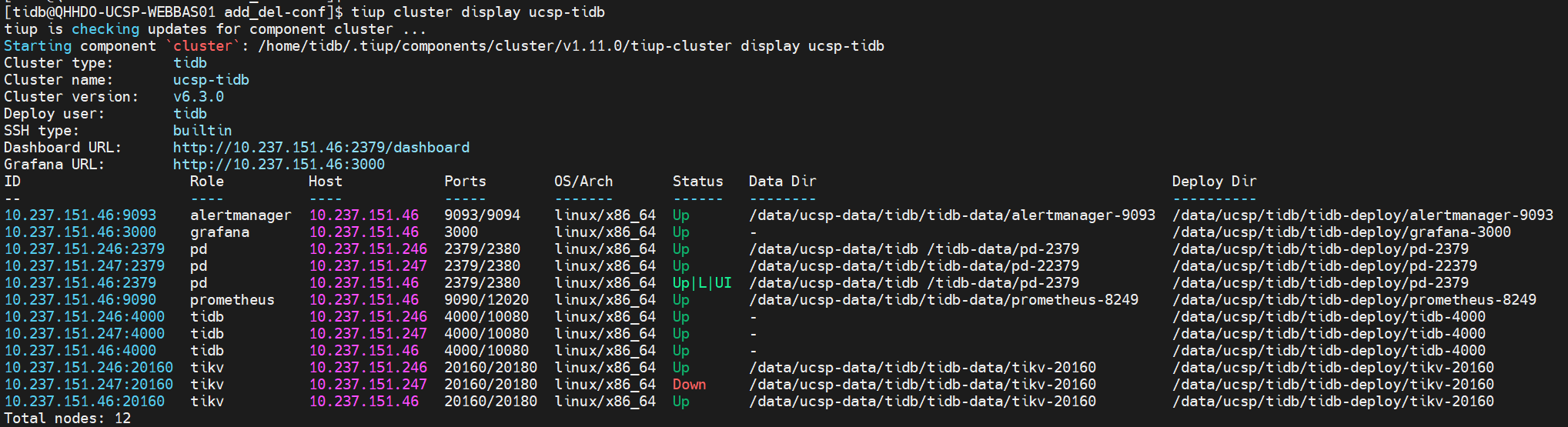Open the Dashboard URL link
This screenshot has height=427, width=1568.
coord(320,147)
